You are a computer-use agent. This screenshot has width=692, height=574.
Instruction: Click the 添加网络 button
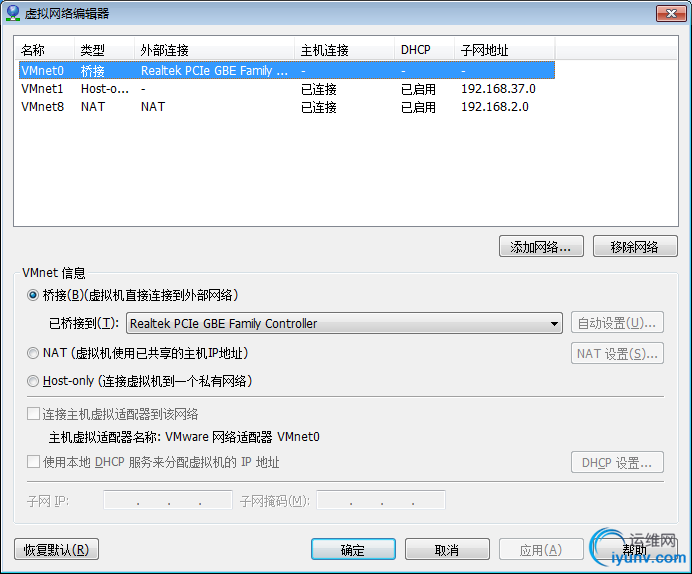click(x=541, y=246)
